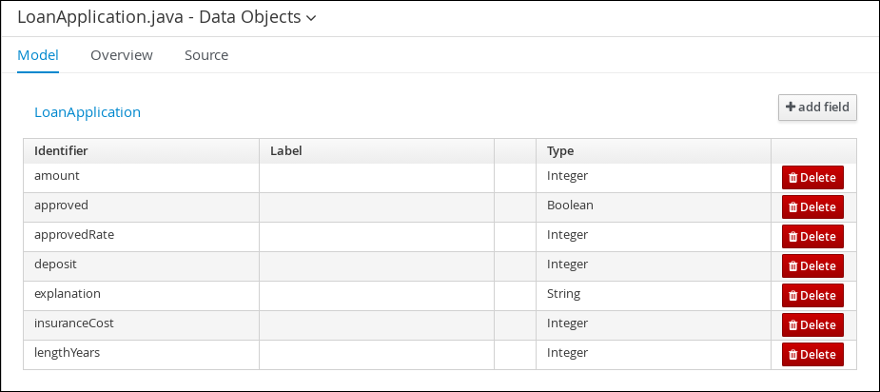
Task: Select the explanation row identifier
Action: click(67, 294)
